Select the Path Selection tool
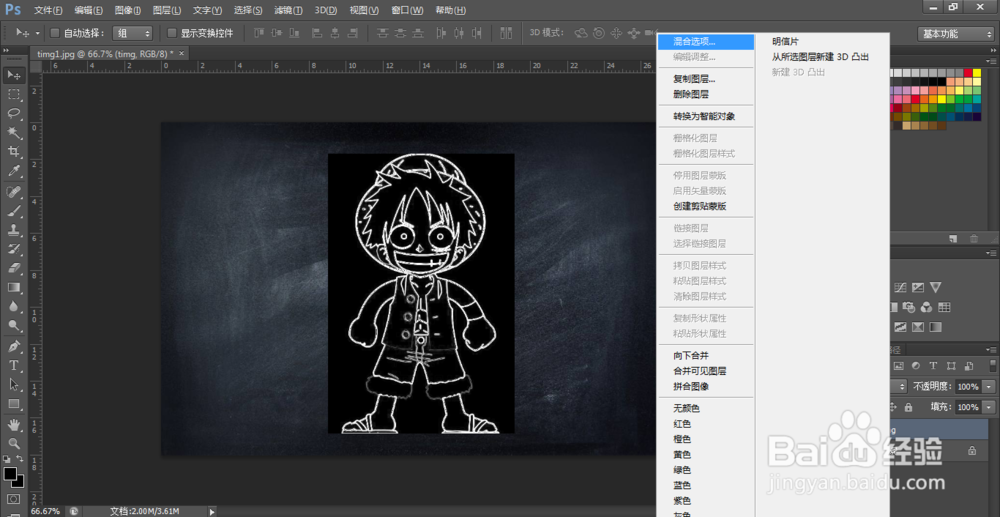This screenshot has width=1000, height=517. 14,385
